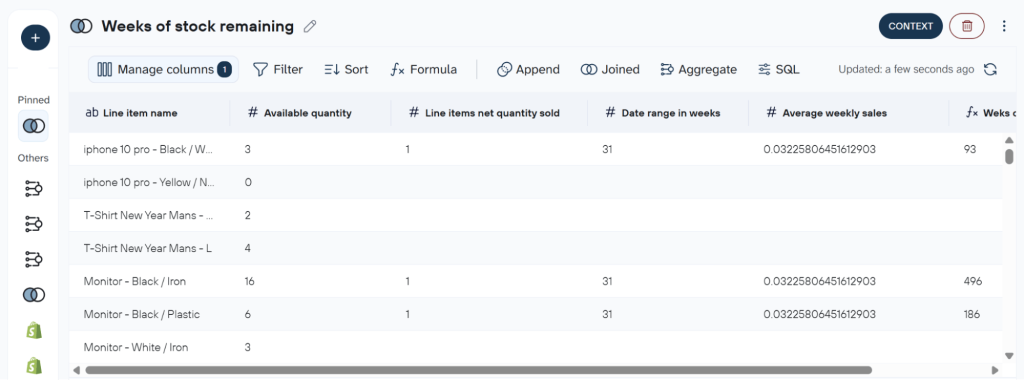
Task: Click the pencil icon to rename title
Action: point(310,27)
